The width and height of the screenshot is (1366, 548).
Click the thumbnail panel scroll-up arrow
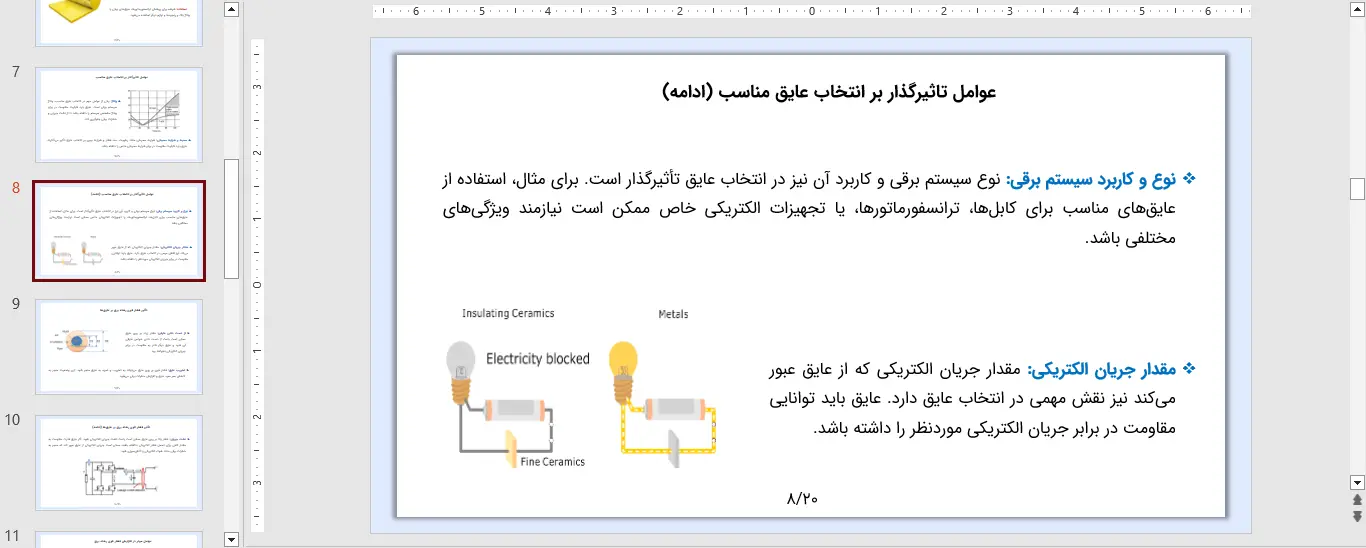(232, 10)
